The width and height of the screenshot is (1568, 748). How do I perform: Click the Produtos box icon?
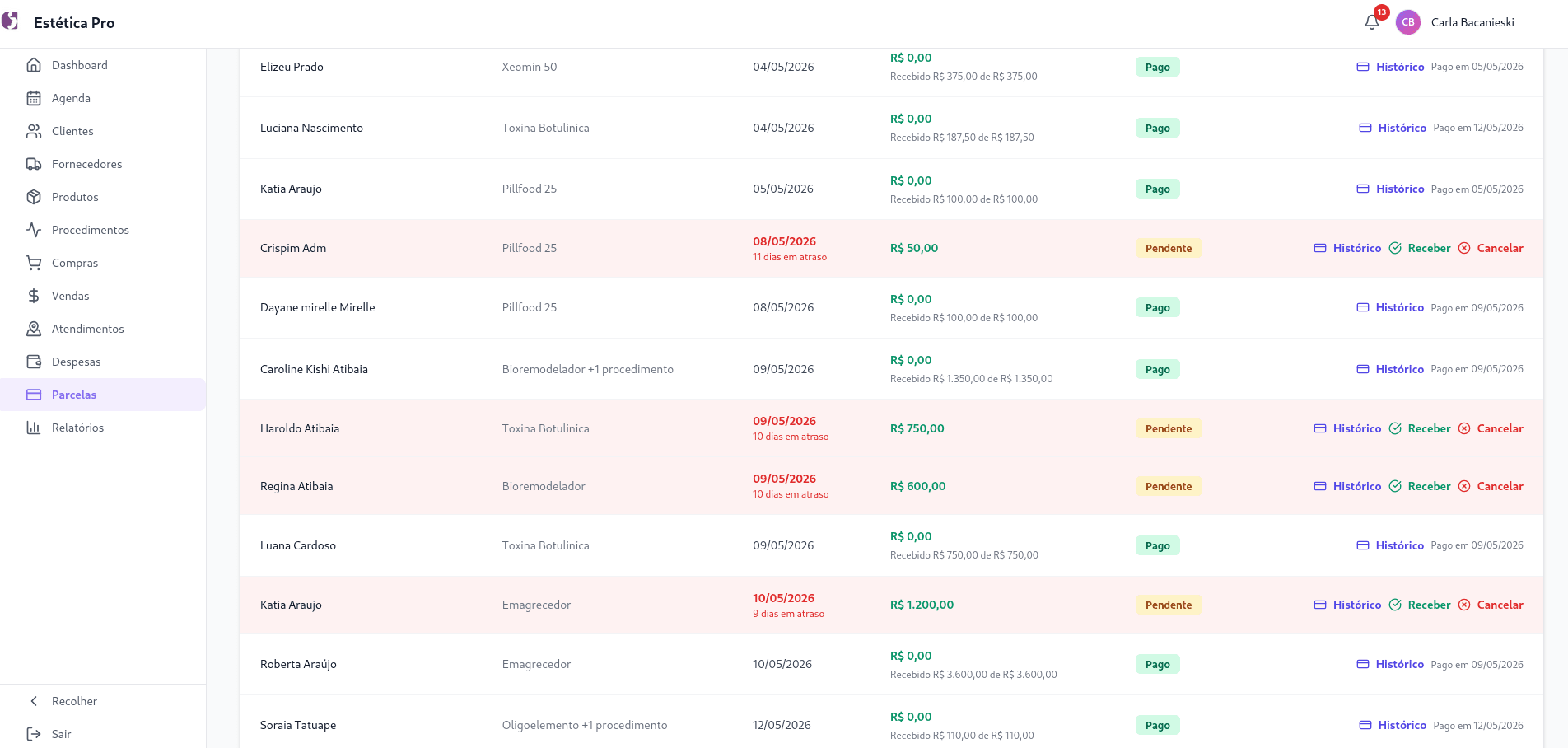click(x=34, y=197)
